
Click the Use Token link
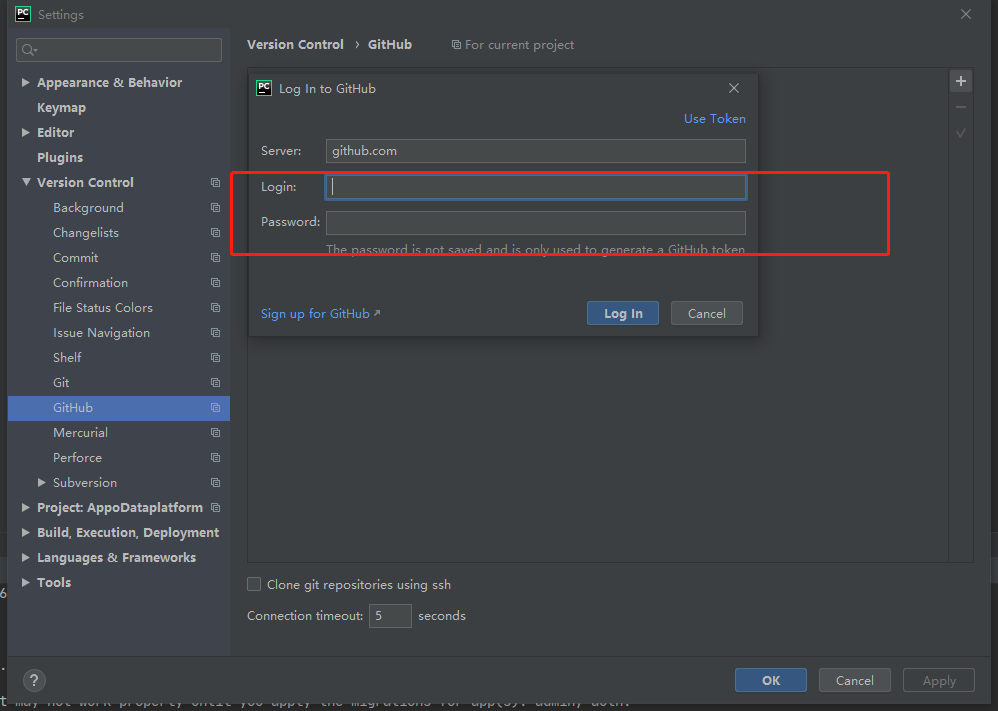(714, 118)
